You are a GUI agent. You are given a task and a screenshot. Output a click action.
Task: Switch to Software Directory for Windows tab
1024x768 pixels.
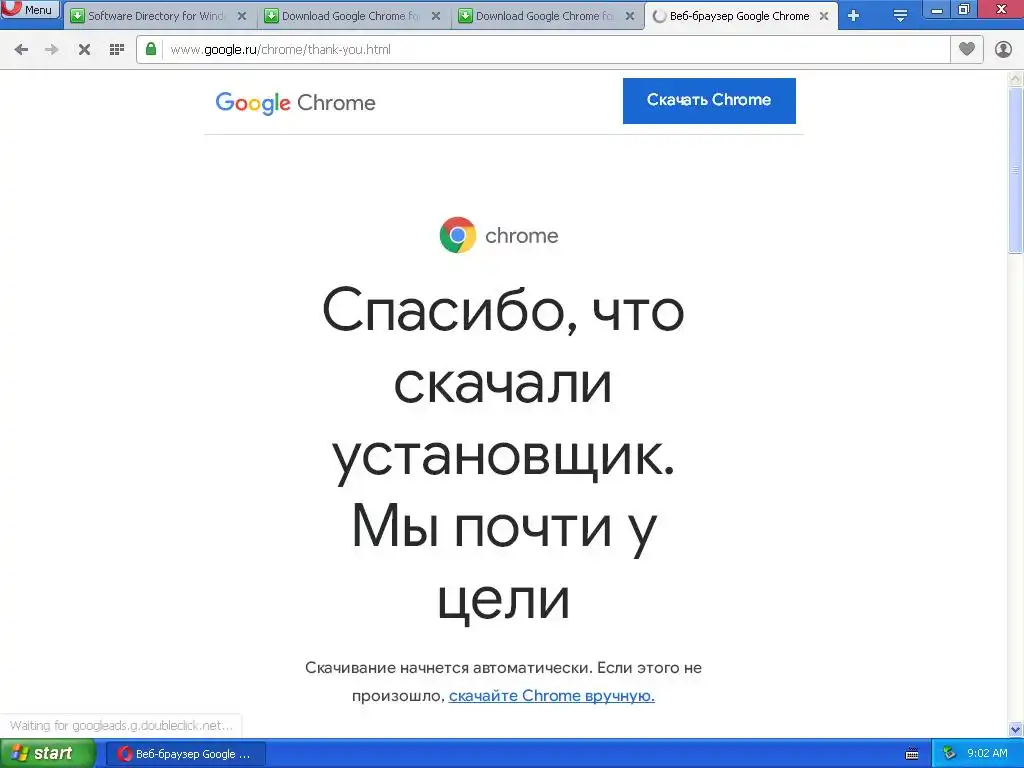155,16
